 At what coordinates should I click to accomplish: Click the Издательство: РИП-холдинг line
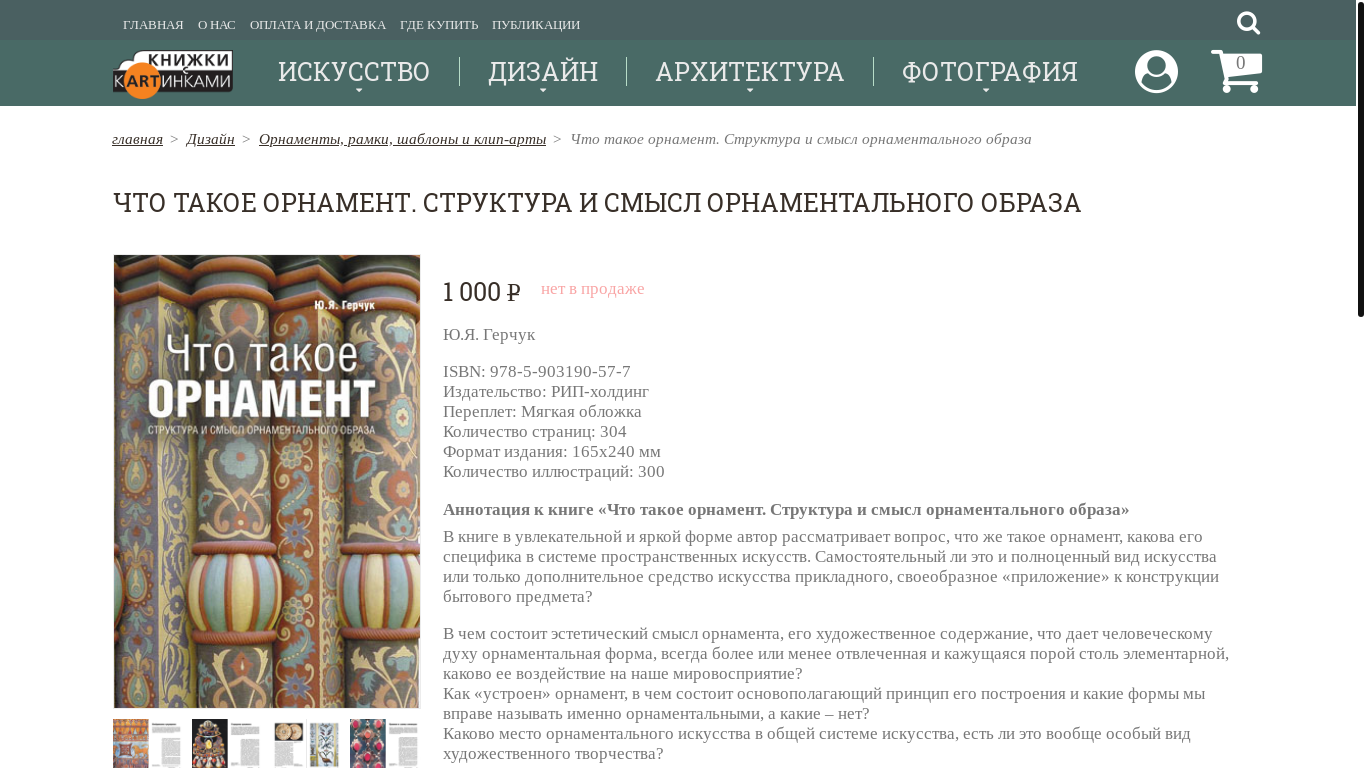(x=546, y=392)
